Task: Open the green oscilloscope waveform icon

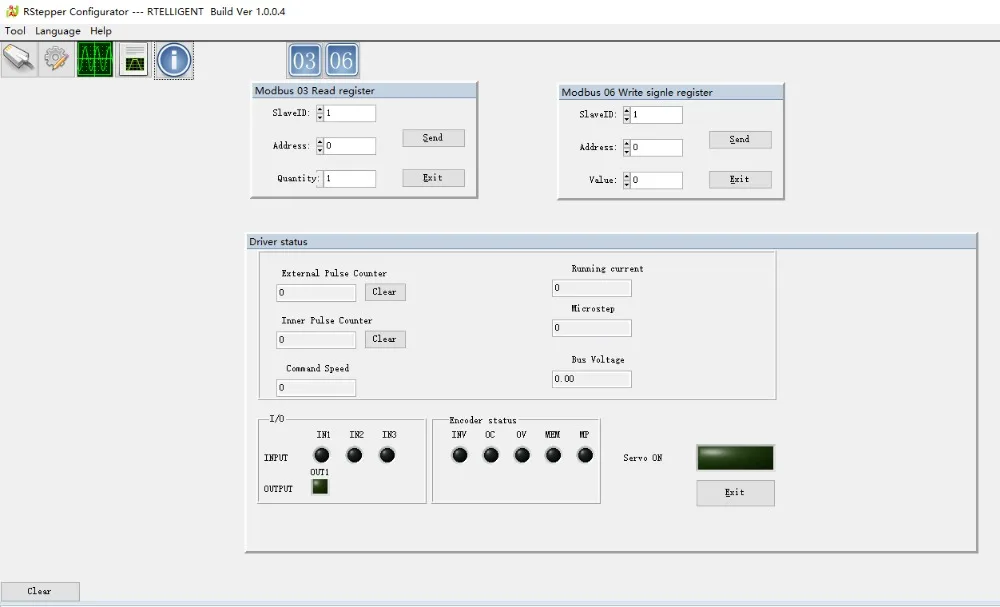Action: 95,60
